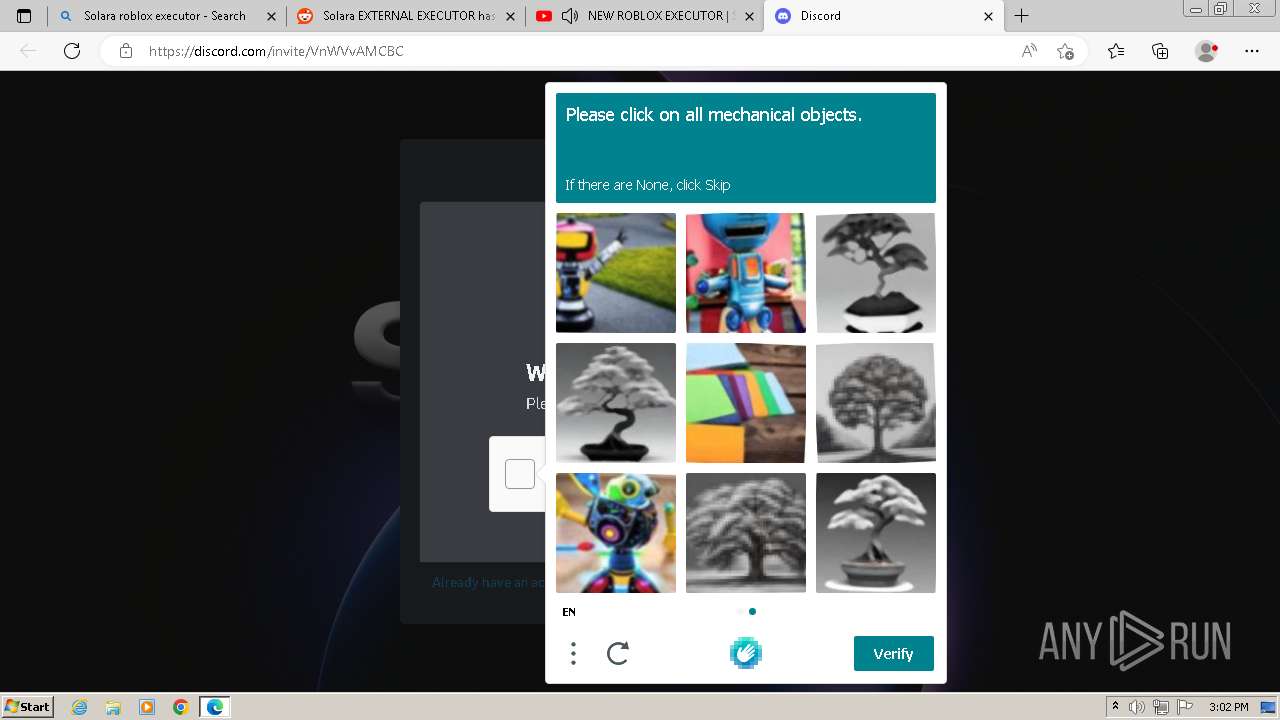Open Read aloud in address bar
The image size is (1280, 720).
point(1029,51)
